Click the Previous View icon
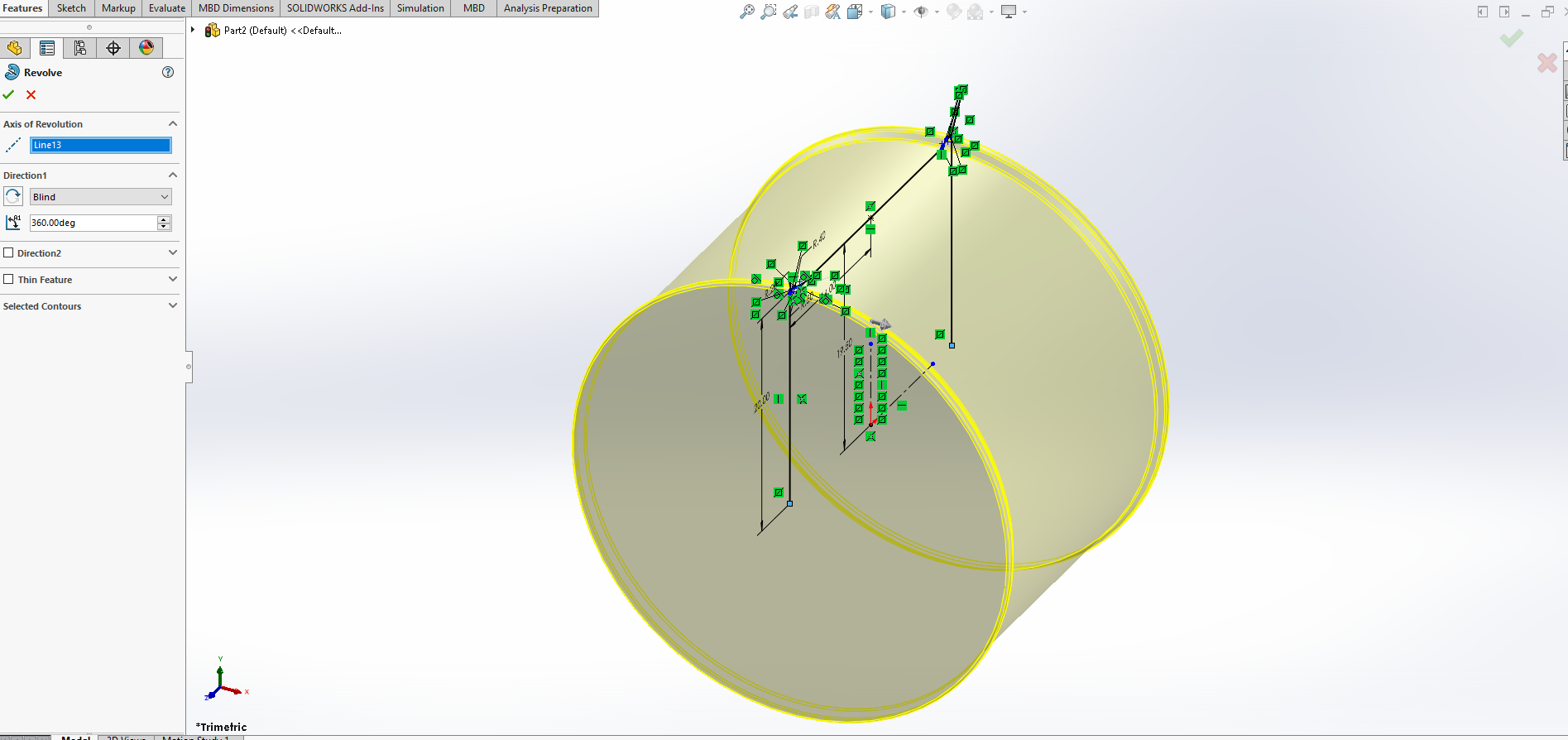Image resolution: width=1568 pixels, height=740 pixels. pos(790,12)
